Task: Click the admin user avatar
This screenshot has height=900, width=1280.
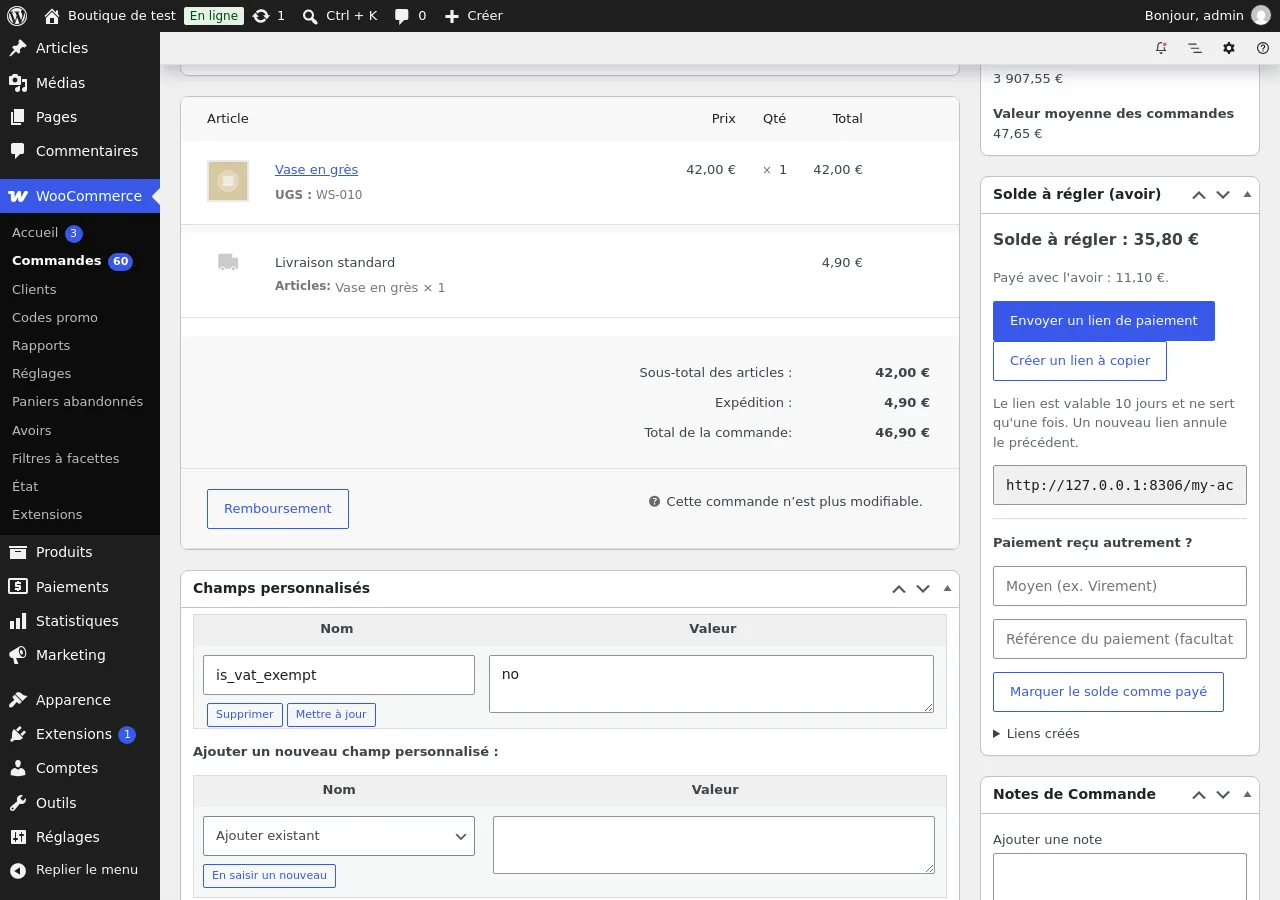Action: coord(1261,16)
